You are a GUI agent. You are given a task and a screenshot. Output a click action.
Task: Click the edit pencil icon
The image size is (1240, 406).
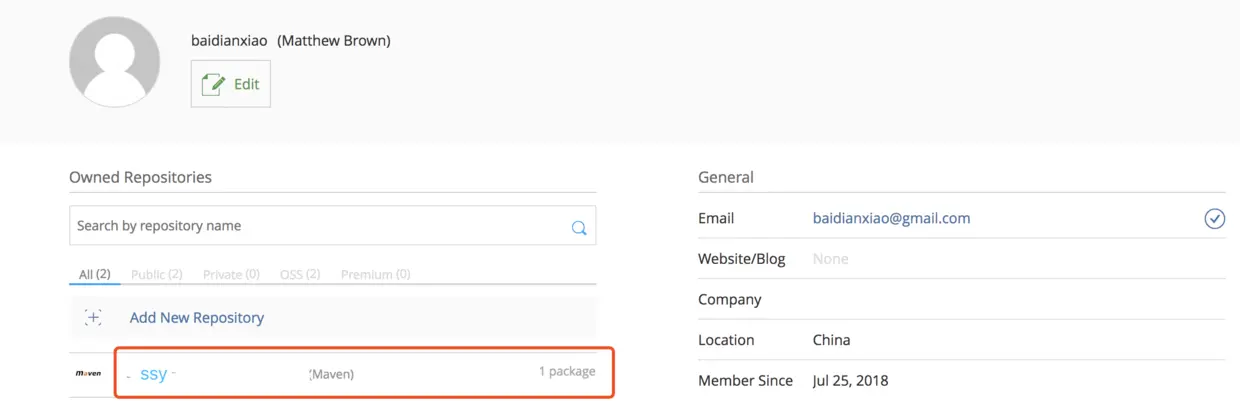click(x=213, y=84)
